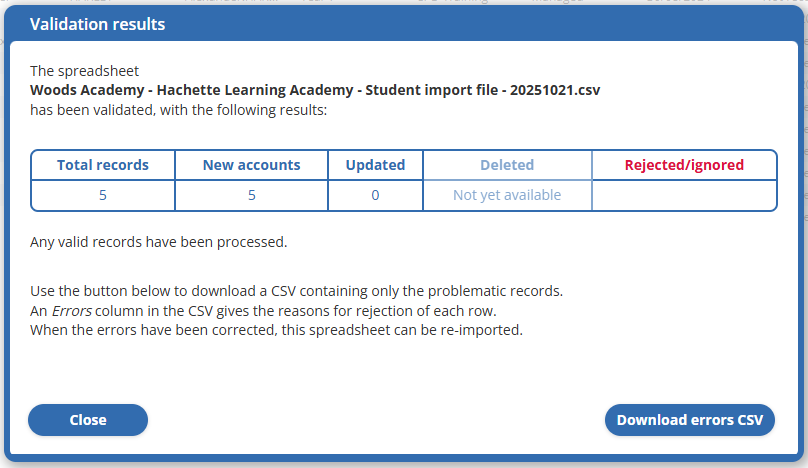
Task: Click the Close button
Action: [x=88, y=420]
